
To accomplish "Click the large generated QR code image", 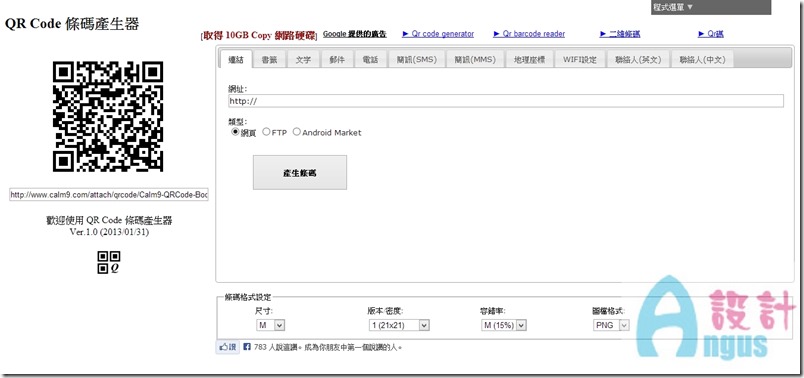I will [108, 116].
